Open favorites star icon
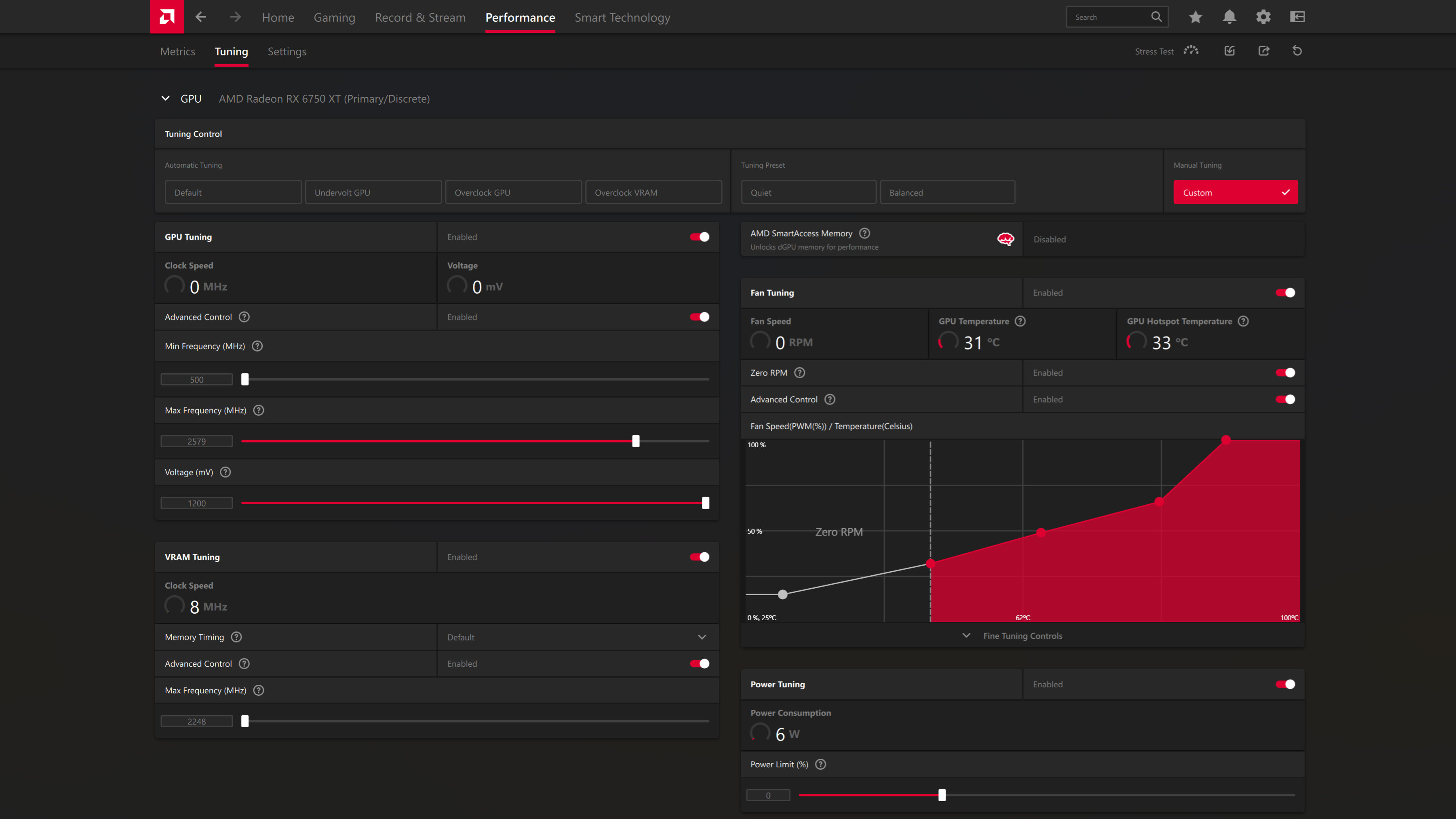Screen dimensions: 1456x819 pos(1195,17)
